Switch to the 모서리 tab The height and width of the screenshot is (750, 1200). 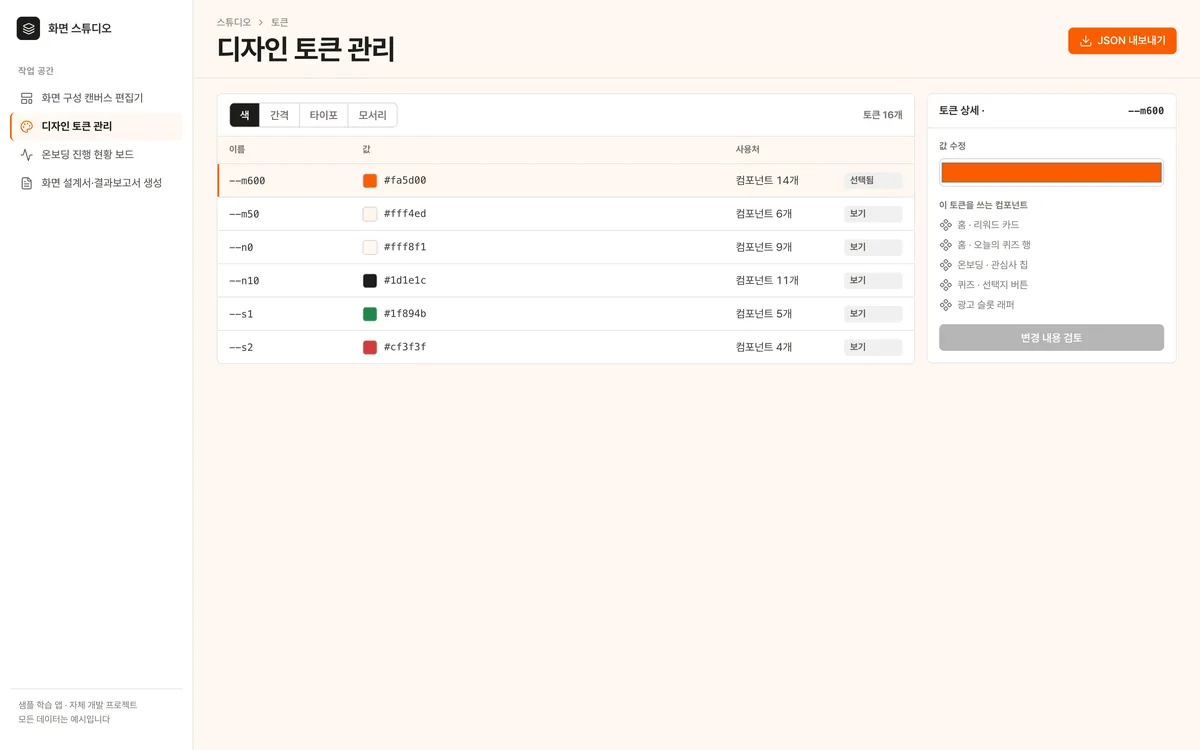click(372, 115)
